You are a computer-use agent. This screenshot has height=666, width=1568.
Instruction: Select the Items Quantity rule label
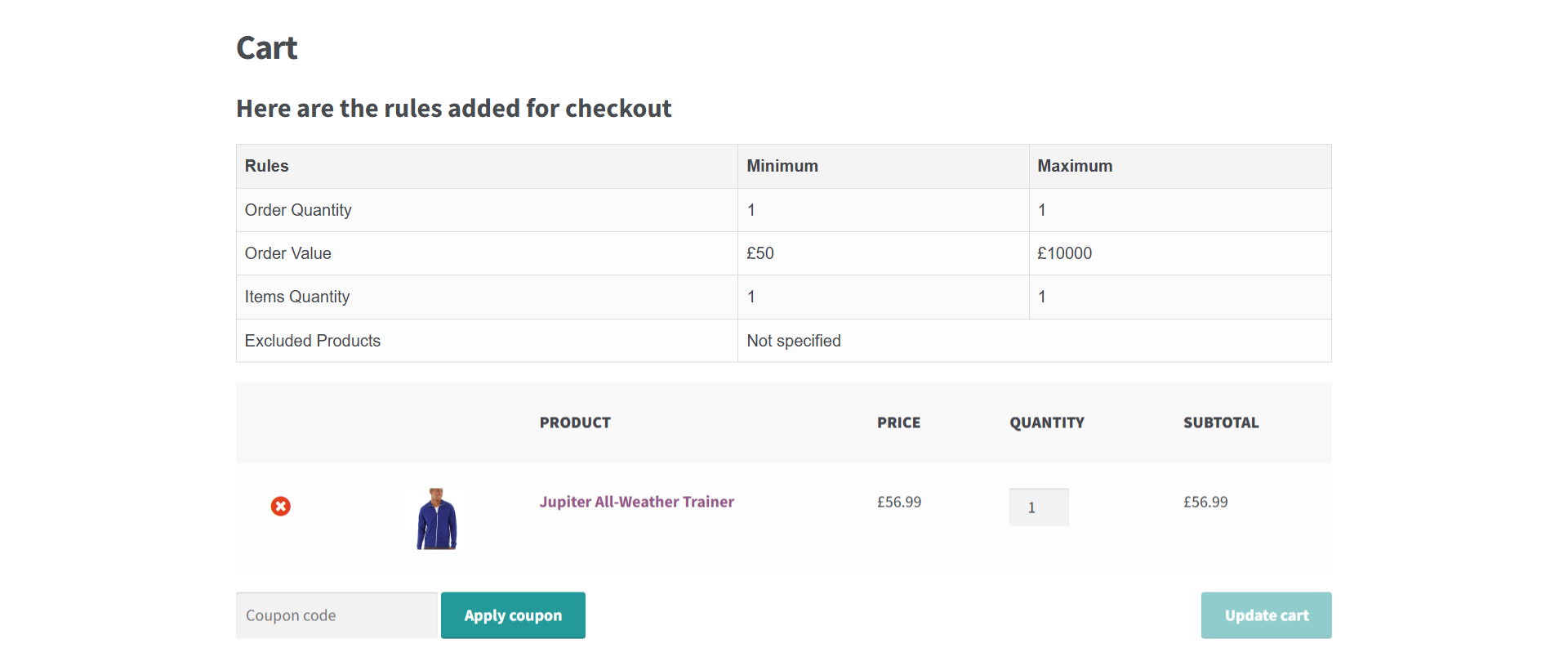297,297
